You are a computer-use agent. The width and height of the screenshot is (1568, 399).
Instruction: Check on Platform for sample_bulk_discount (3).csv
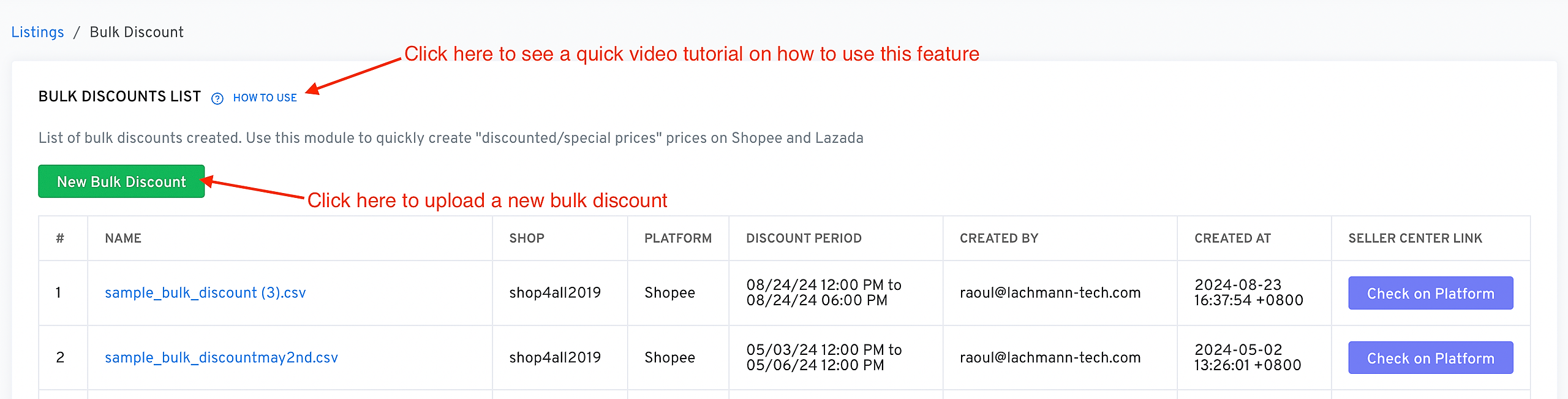(1430, 294)
